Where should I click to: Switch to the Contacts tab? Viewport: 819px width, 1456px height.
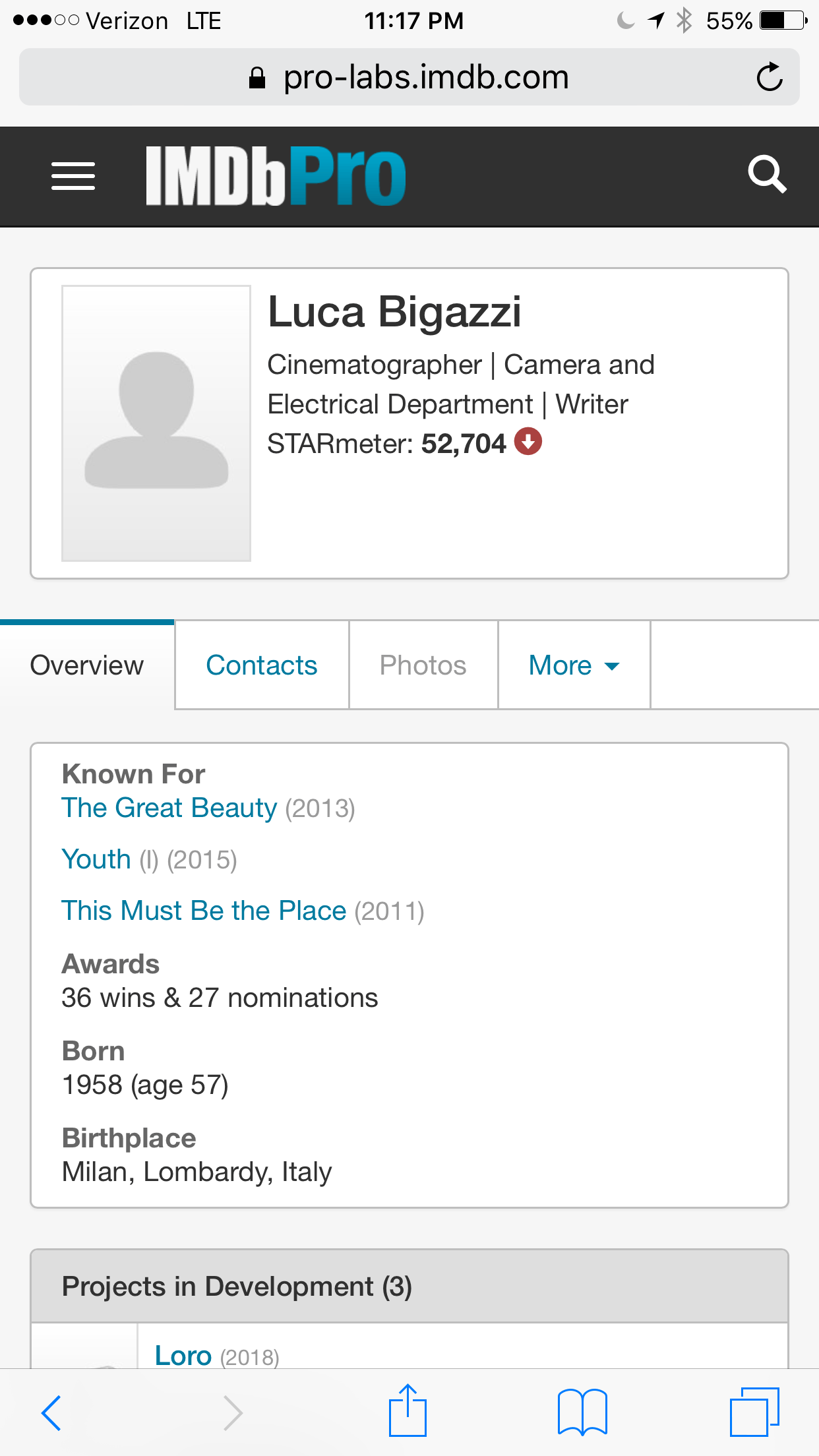(262, 665)
